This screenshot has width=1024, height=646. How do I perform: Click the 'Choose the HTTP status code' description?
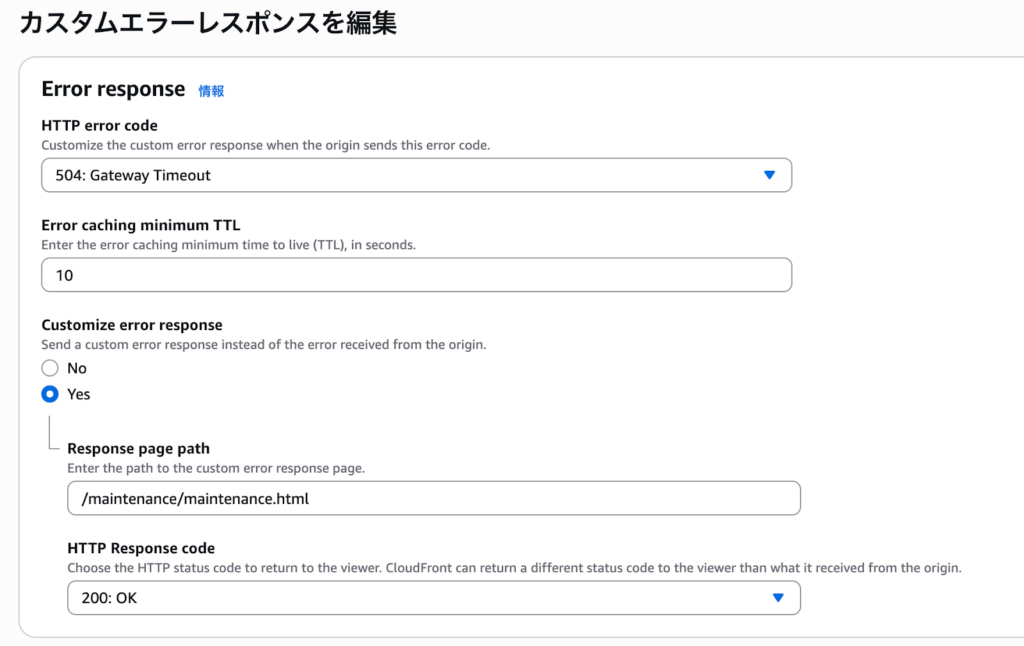pyautogui.click(x=514, y=568)
